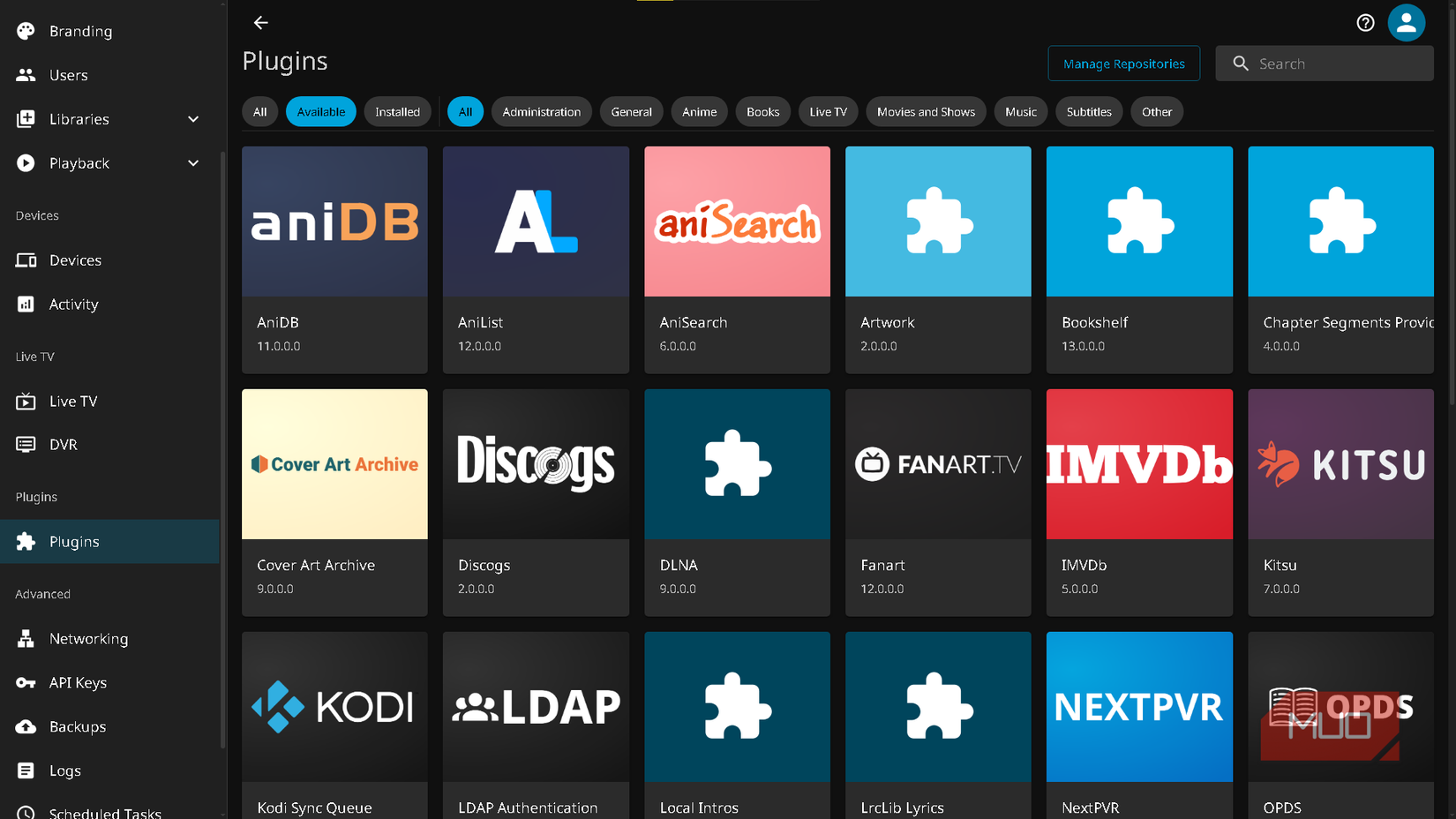The height and width of the screenshot is (819, 1456).
Task: Filter to Installed plugins
Action: tap(398, 112)
